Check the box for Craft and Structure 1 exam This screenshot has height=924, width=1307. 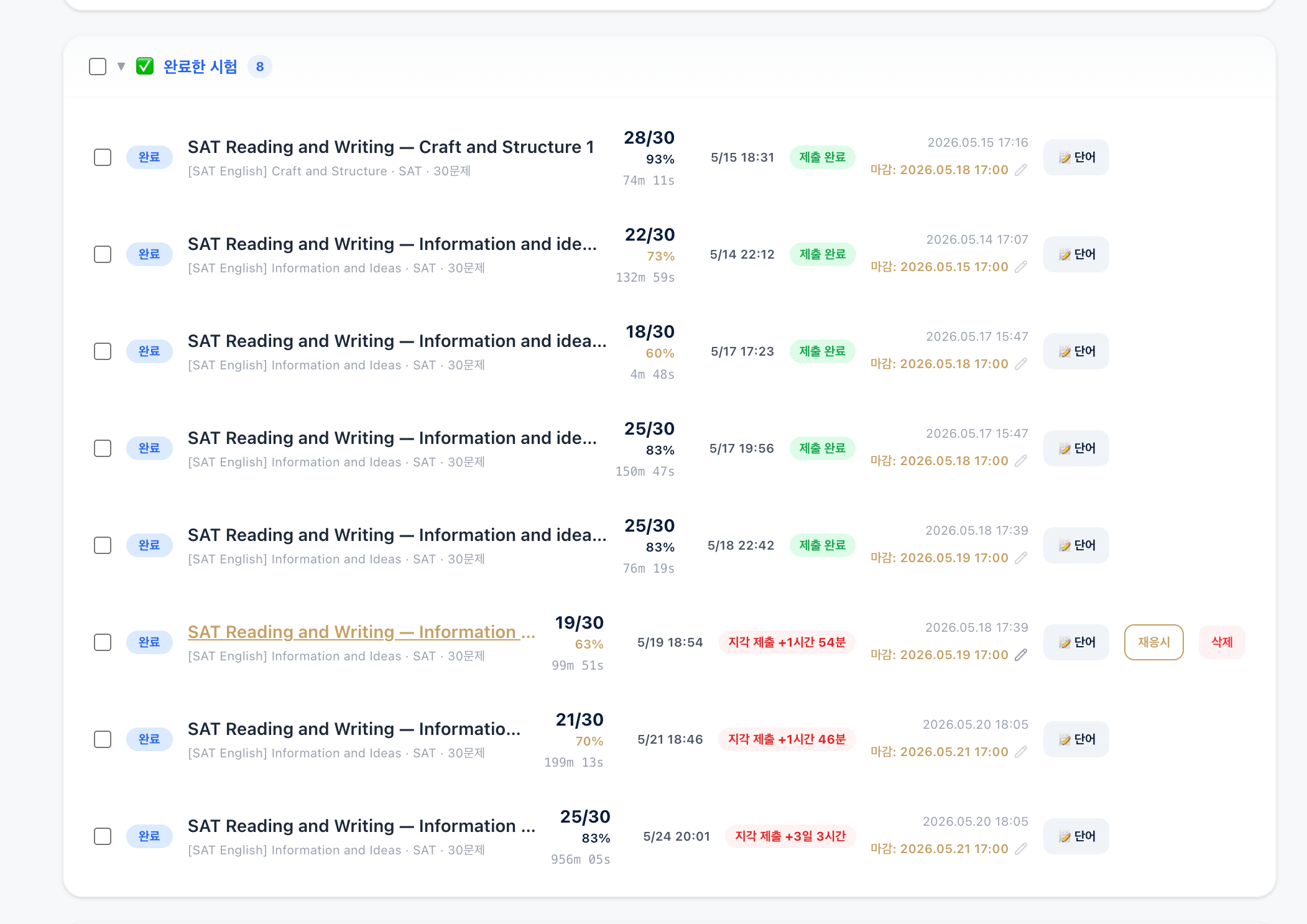[103, 157]
